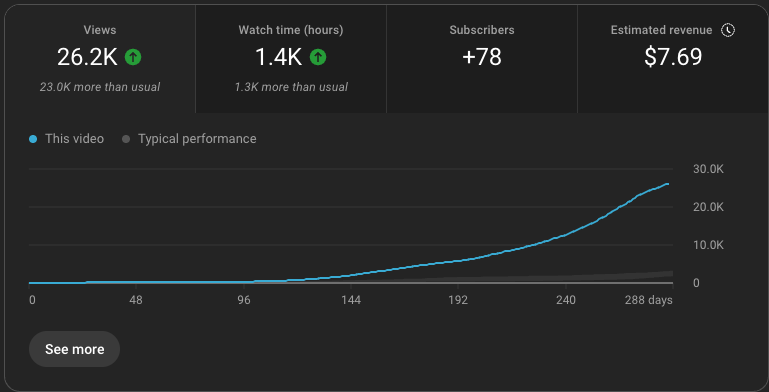Click 23.0K more than usual text

click(x=100, y=87)
